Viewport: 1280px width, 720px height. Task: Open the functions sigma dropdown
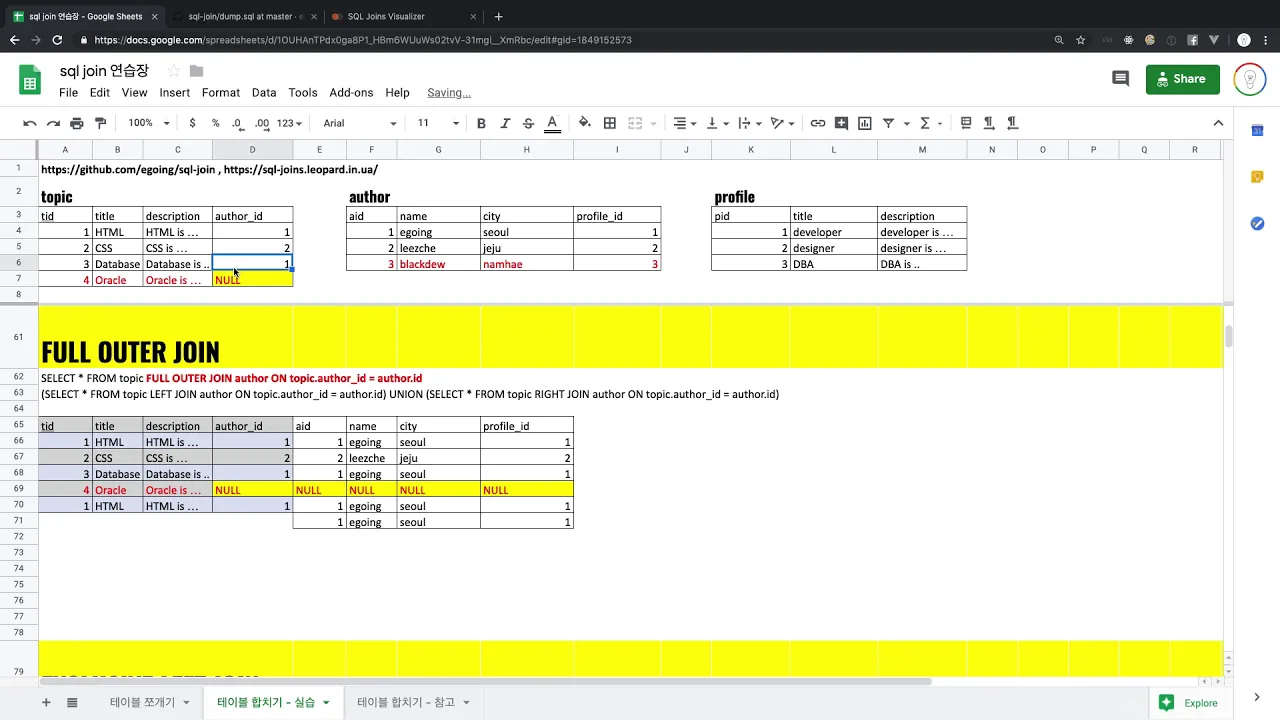(930, 123)
